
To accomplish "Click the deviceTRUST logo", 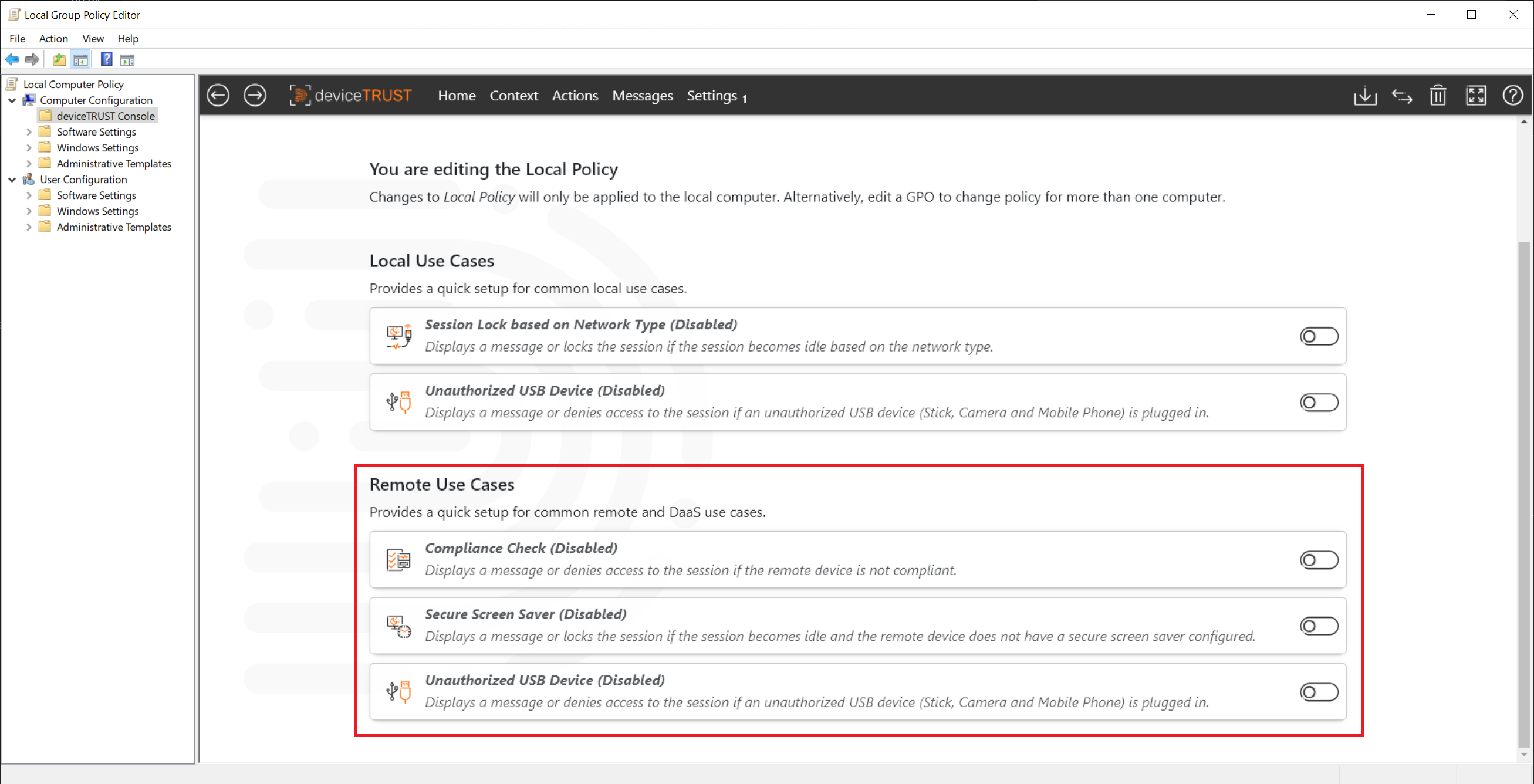I will (x=350, y=95).
